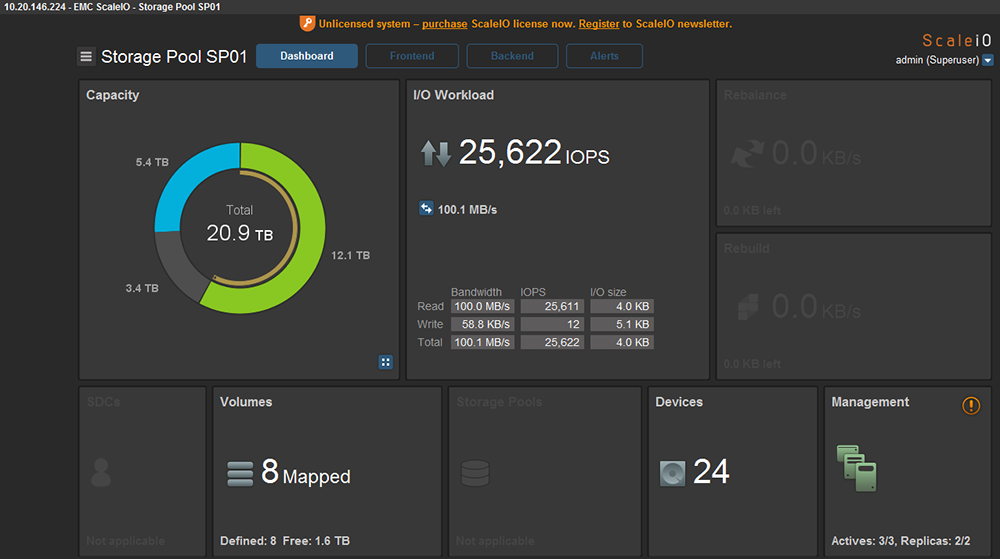Select the Write bandwidth 58.8 KB/s cell

point(482,324)
